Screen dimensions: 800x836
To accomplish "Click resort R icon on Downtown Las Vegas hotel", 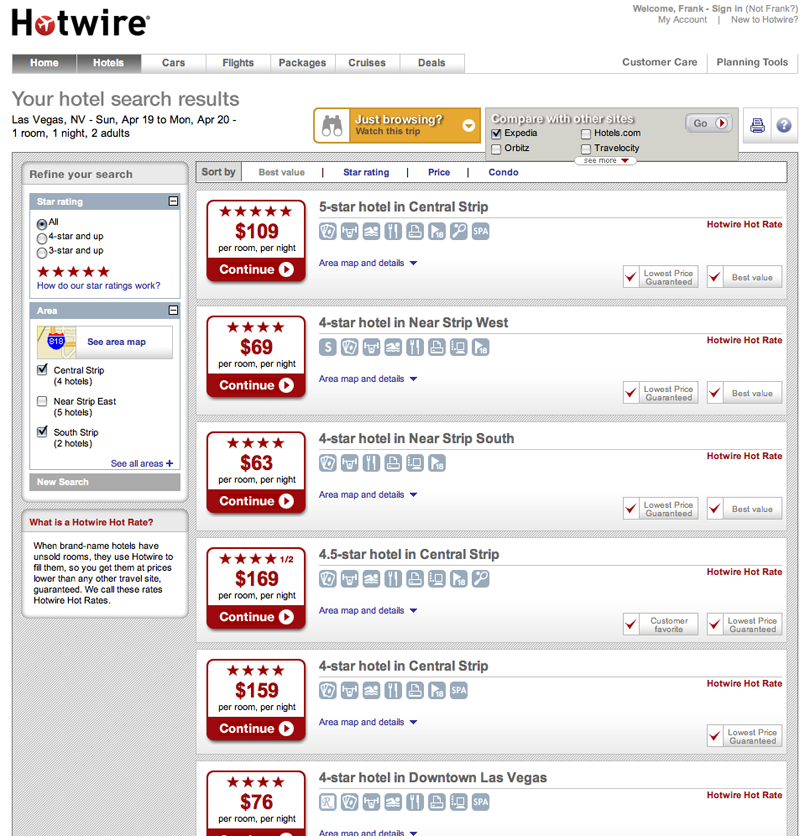I will [327, 802].
